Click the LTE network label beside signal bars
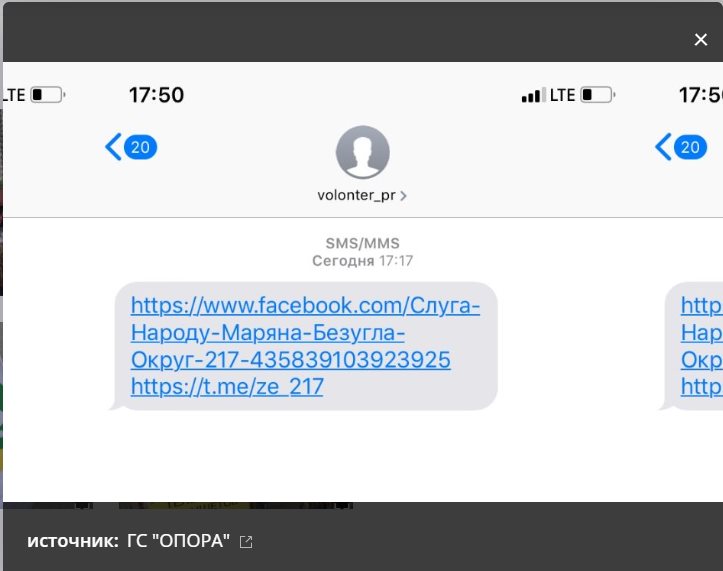The image size is (723, 571). [562, 95]
